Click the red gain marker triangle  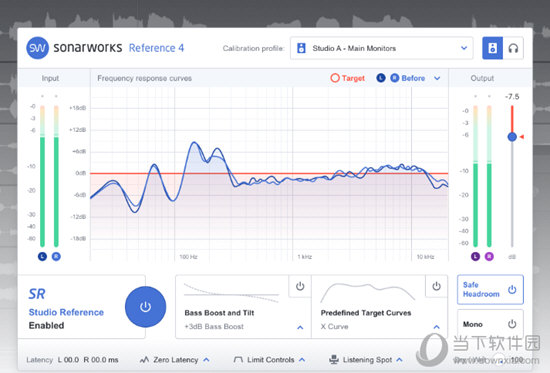(522, 137)
